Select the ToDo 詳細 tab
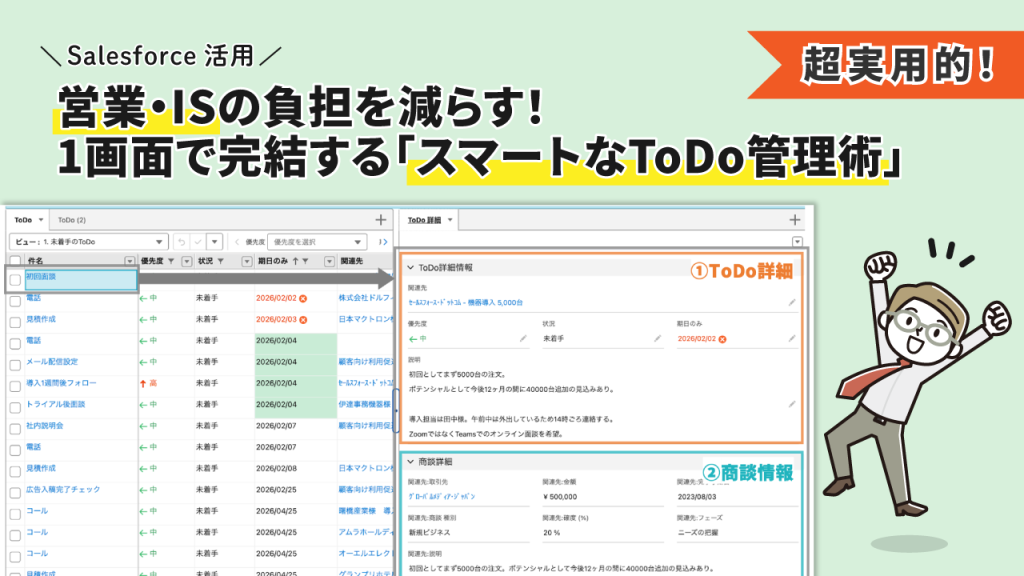The height and width of the screenshot is (576, 1024). (425, 220)
